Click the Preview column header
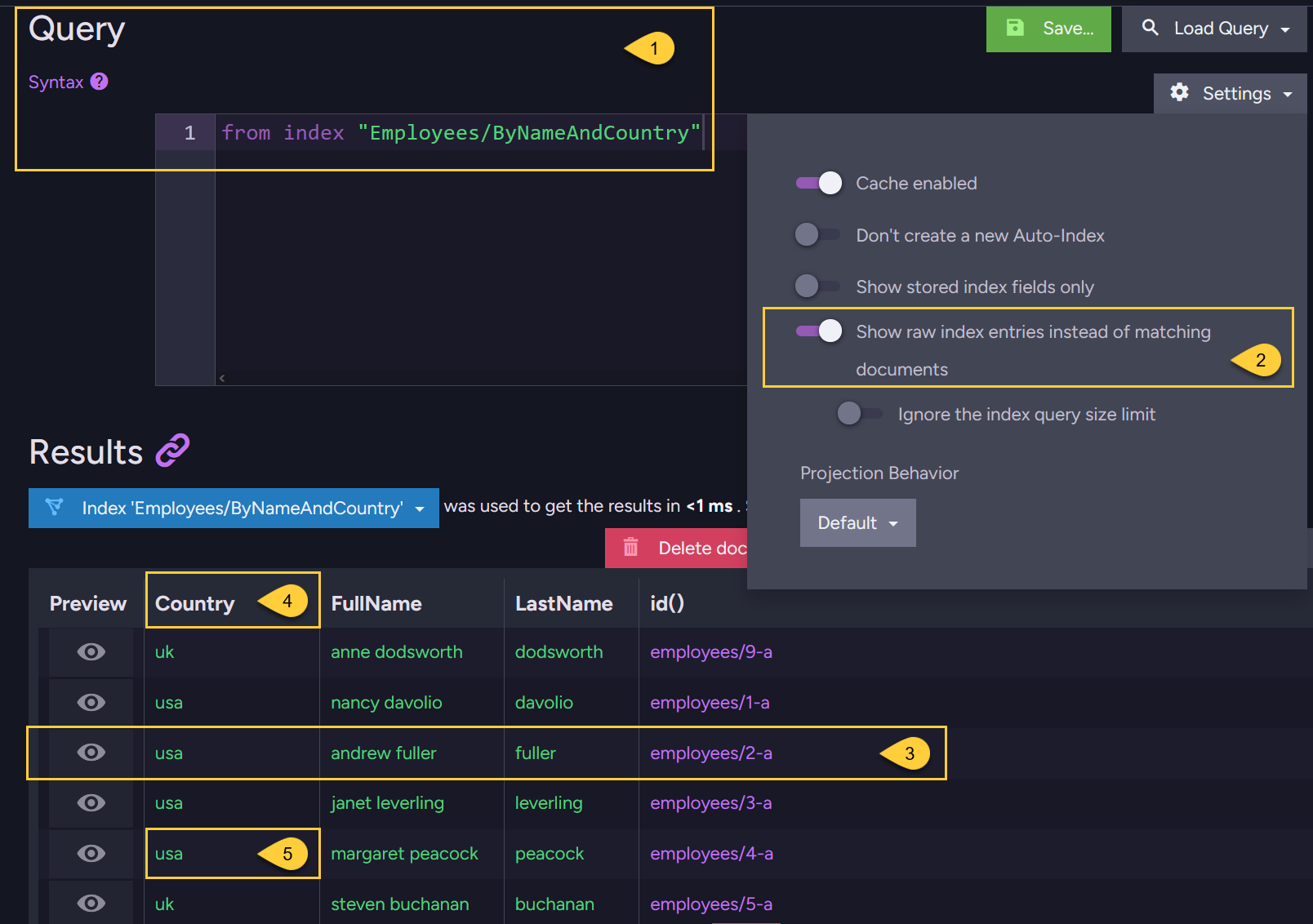This screenshot has width=1313, height=924. coord(88,603)
